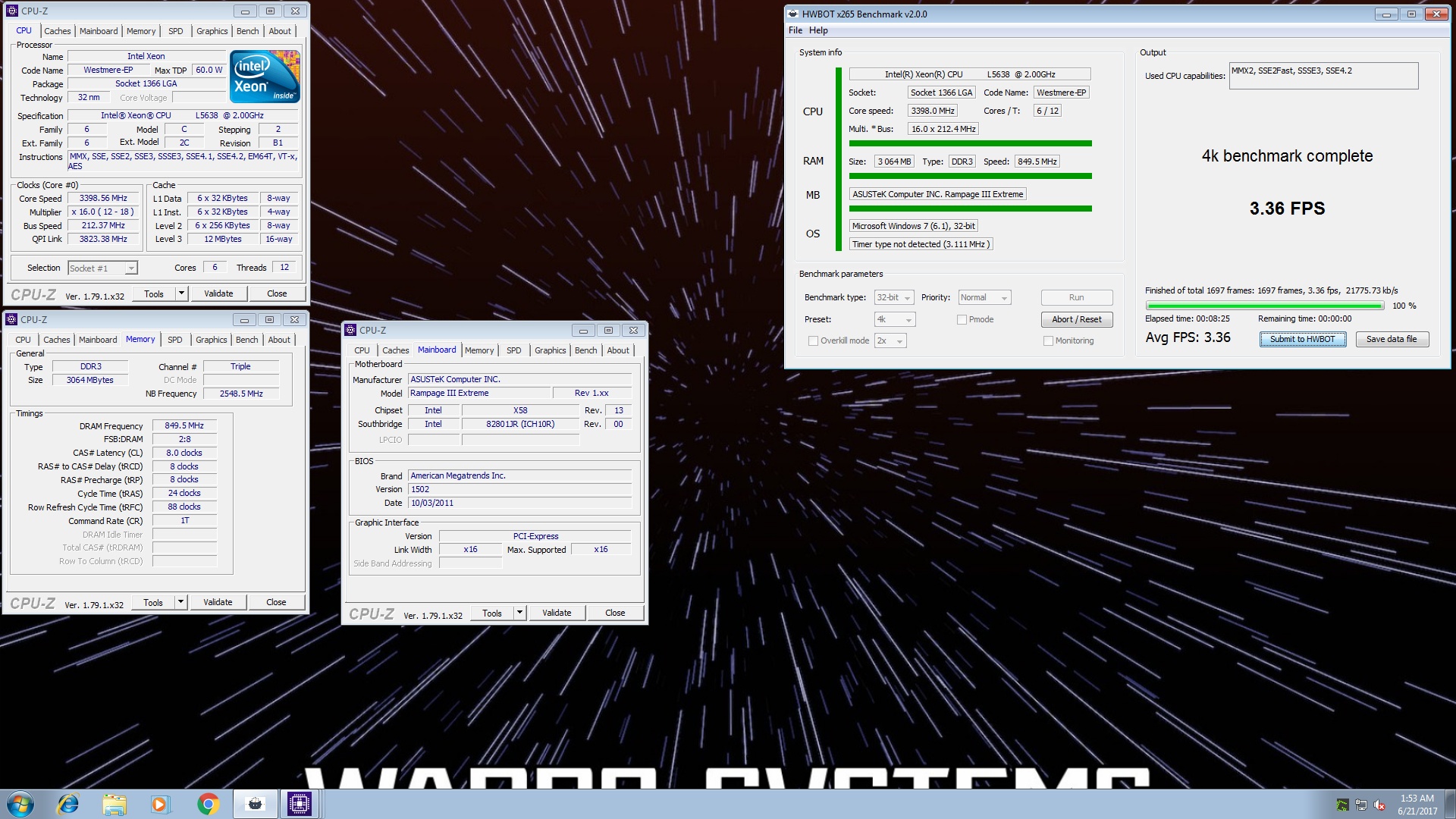Viewport: 1456px width, 819px height.
Task: Click Validate in CPU-Z Memory window
Action: tap(218, 602)
